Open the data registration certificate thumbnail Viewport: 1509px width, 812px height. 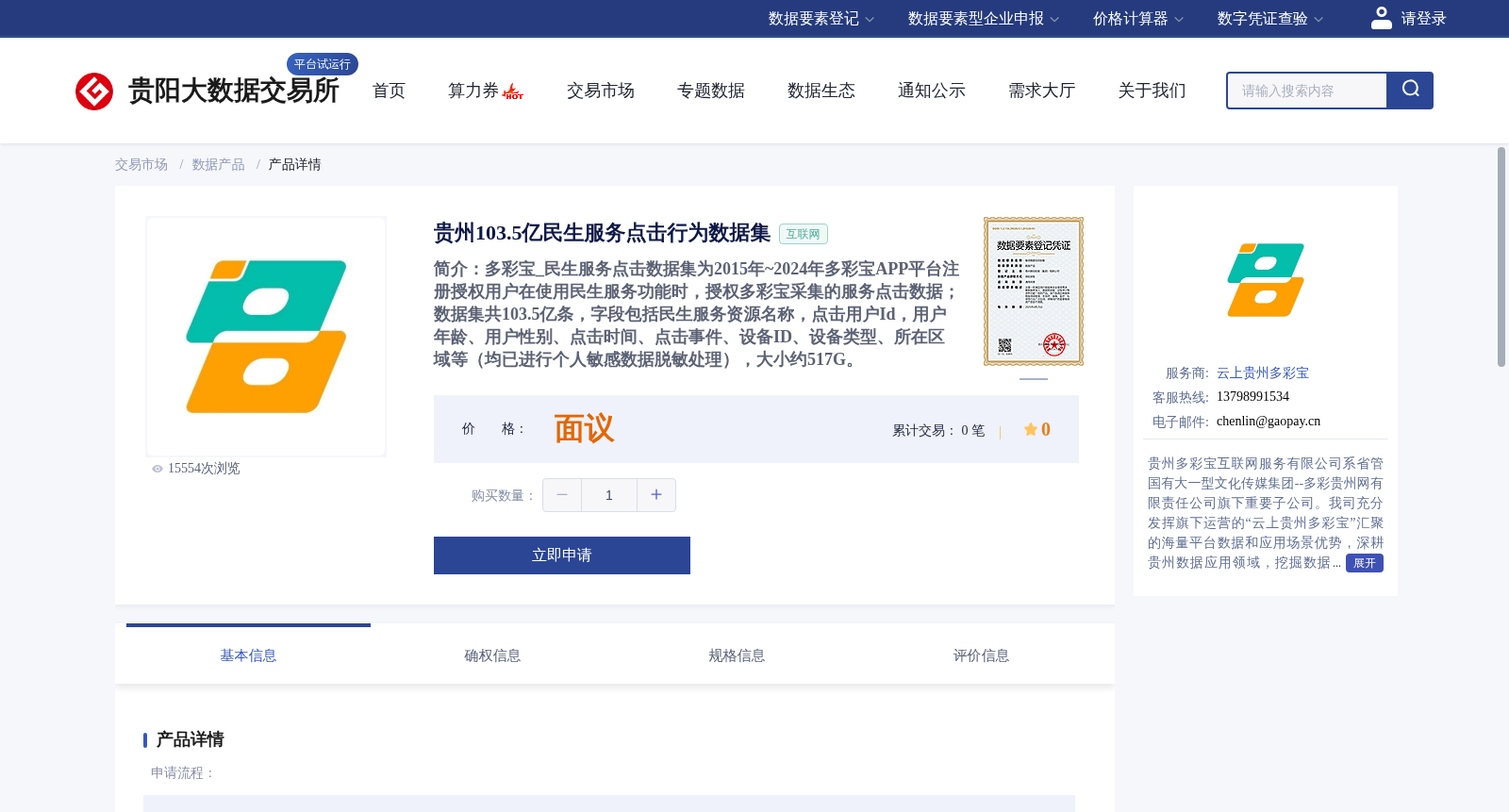pos(1034,291)
